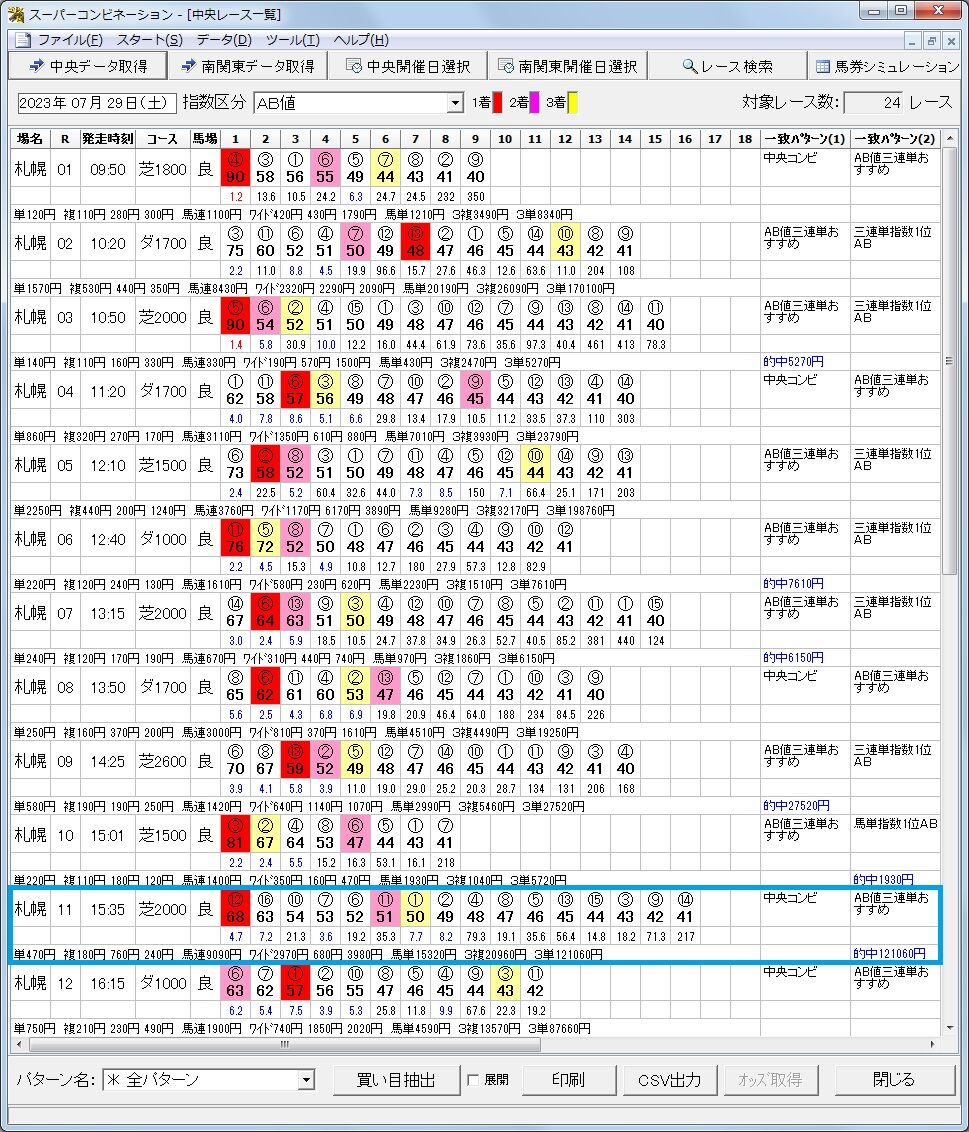
Task: Expand the 指数区分 AB値 dropdown
Action: pos(455,103)
